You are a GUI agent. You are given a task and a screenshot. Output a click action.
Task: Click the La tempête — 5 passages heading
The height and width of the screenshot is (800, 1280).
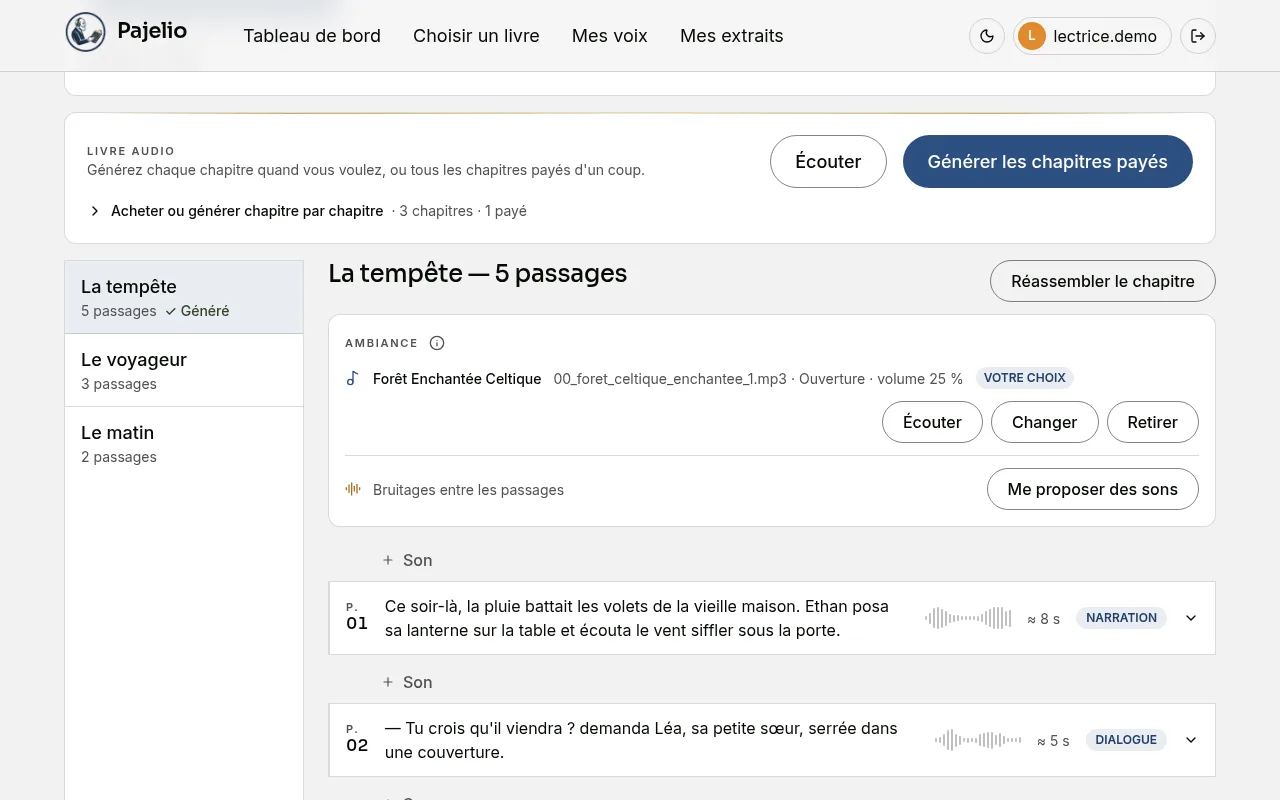(478, 273)
